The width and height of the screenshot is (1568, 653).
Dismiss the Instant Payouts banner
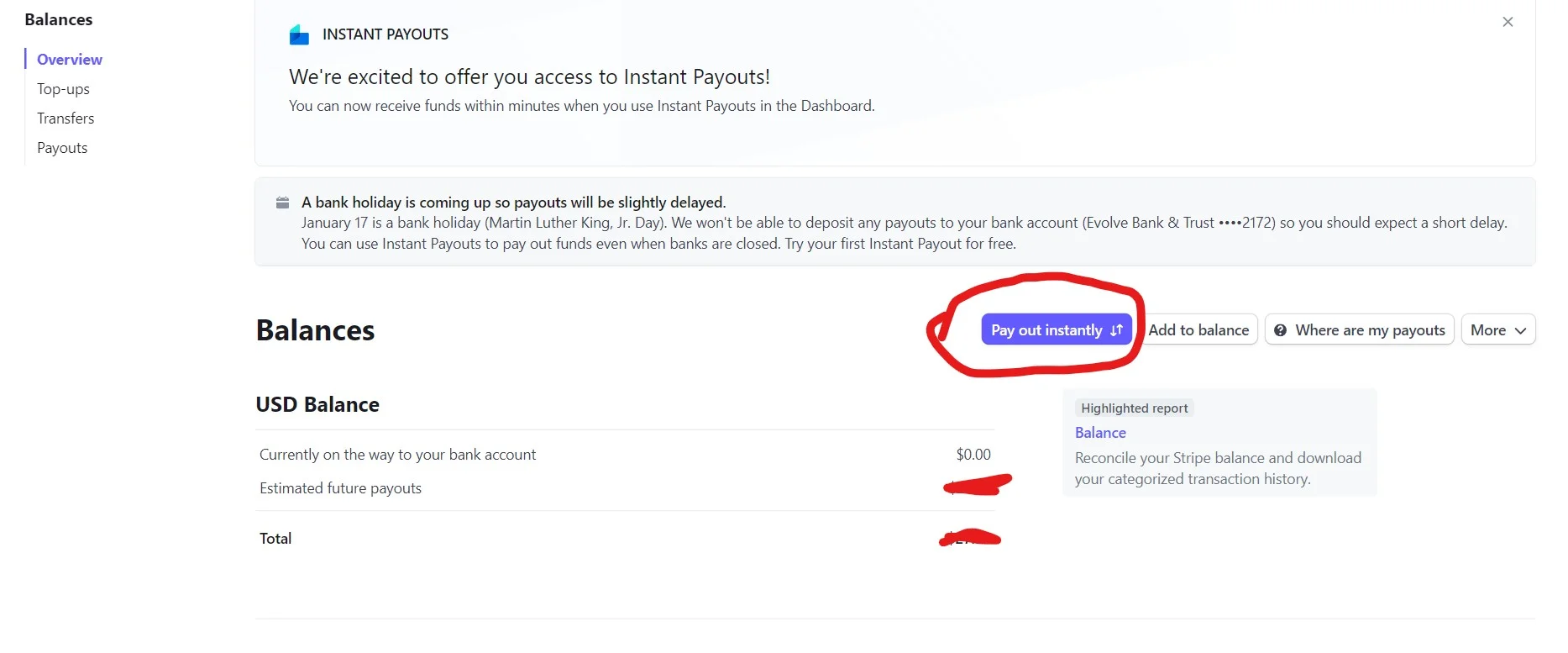tap(1508, 22)
